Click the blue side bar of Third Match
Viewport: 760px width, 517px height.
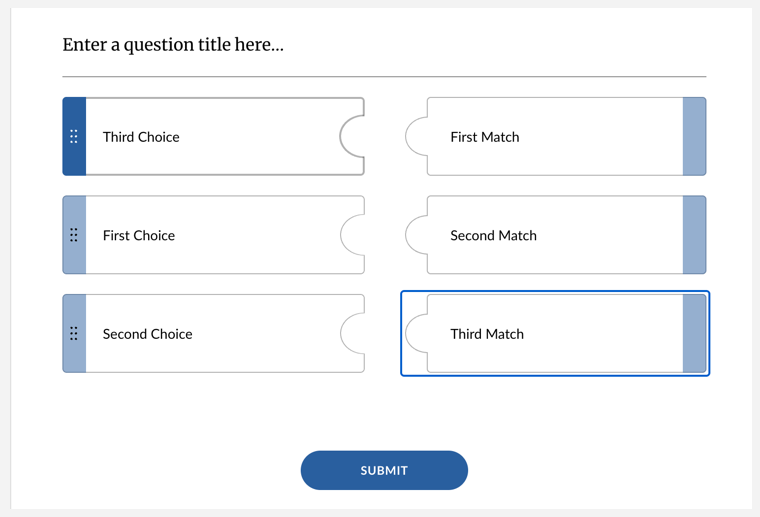(x=694, y=334)
